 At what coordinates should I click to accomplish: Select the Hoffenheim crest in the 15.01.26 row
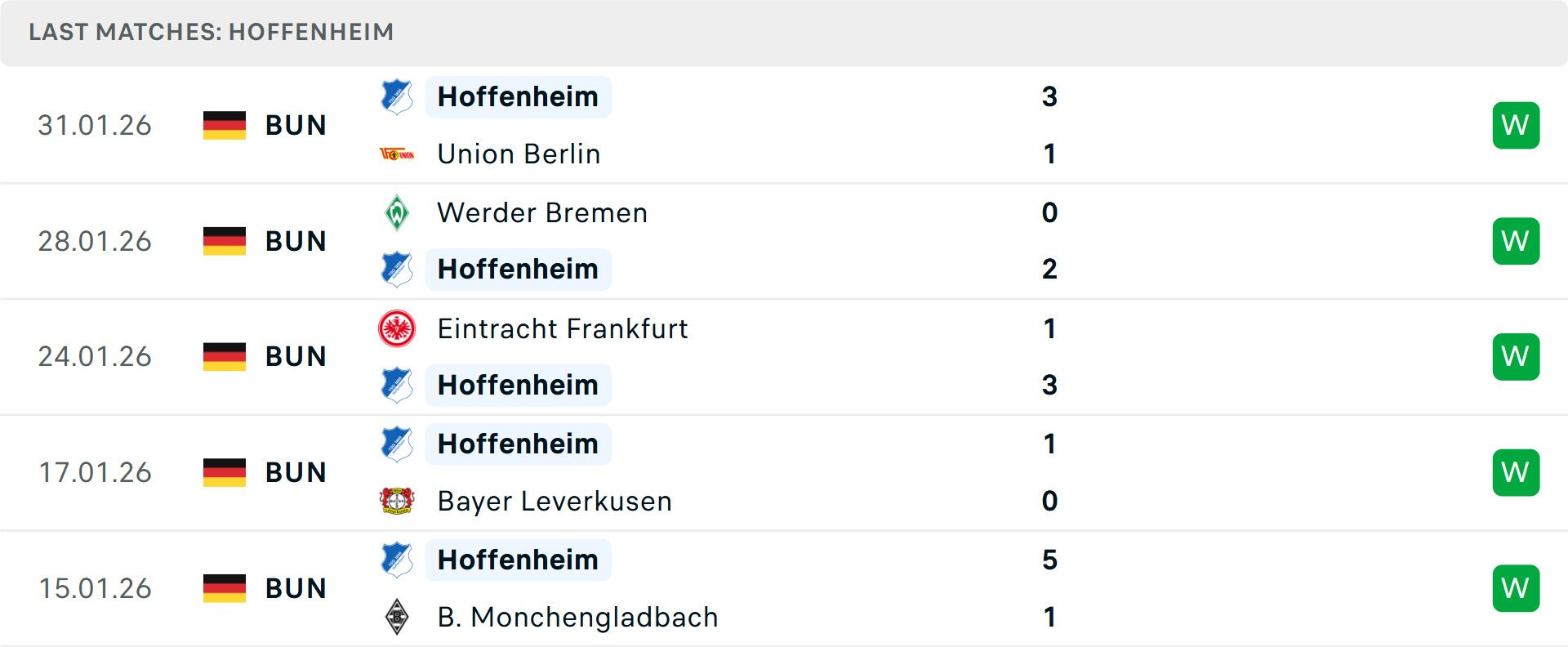click(x=397, y=560)
